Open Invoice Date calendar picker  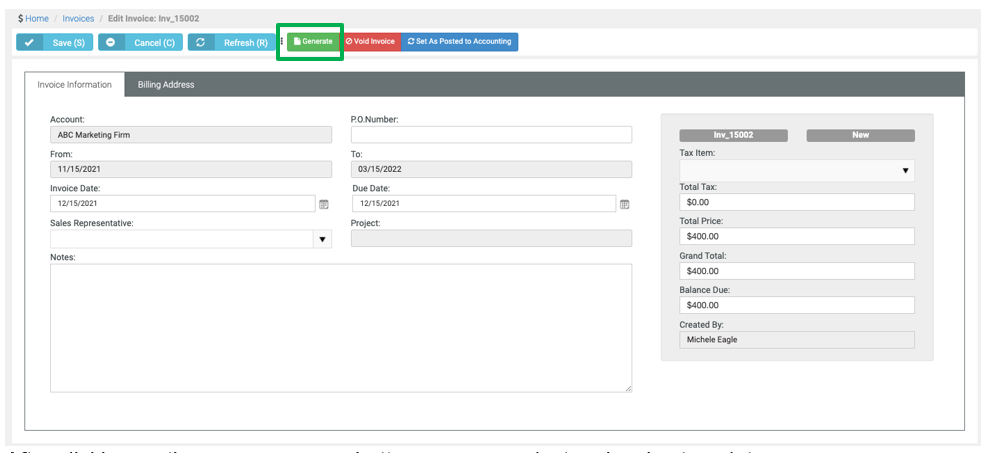(323, 204)
